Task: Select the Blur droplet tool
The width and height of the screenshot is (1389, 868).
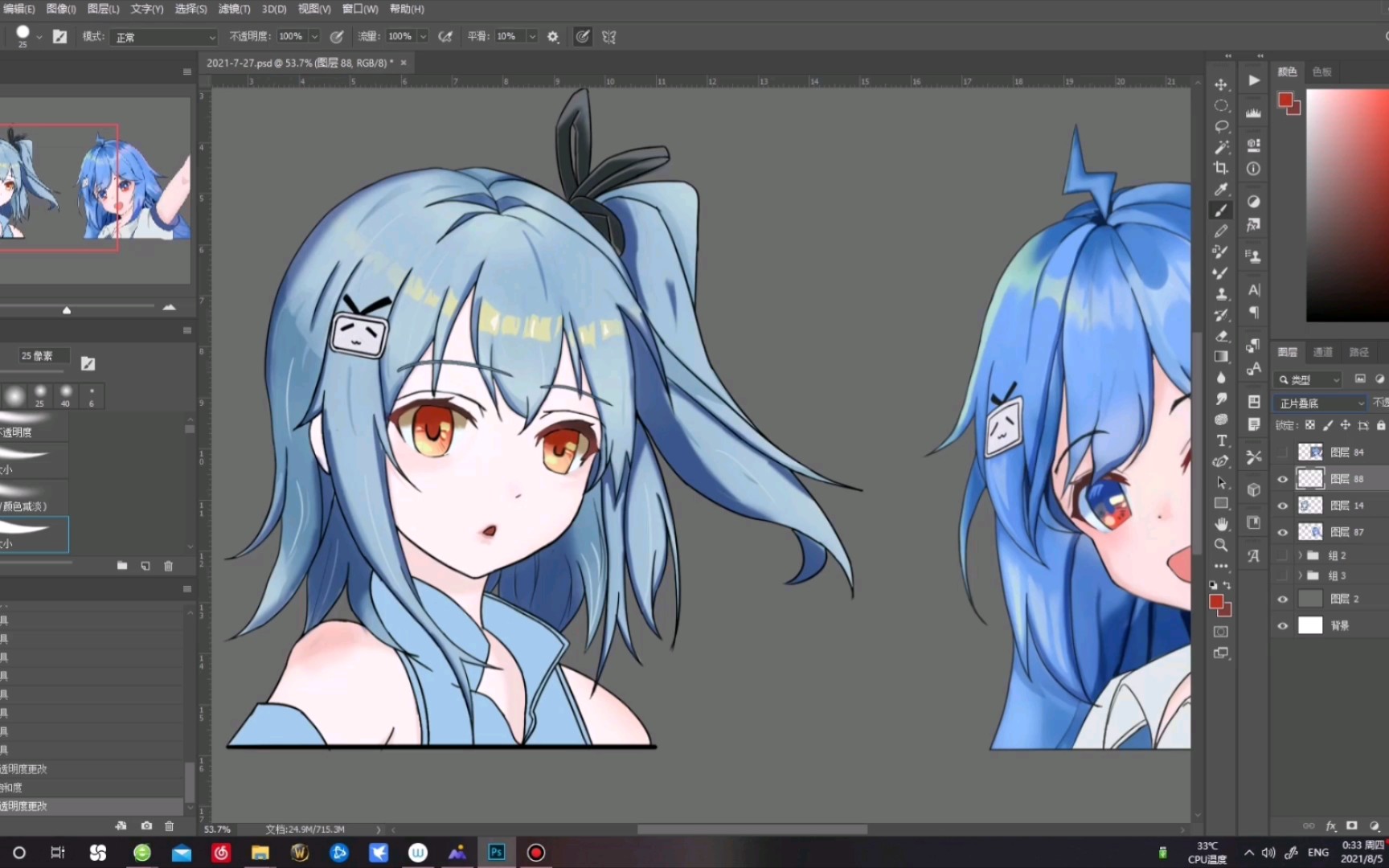Action: [x=1221, y=377]
